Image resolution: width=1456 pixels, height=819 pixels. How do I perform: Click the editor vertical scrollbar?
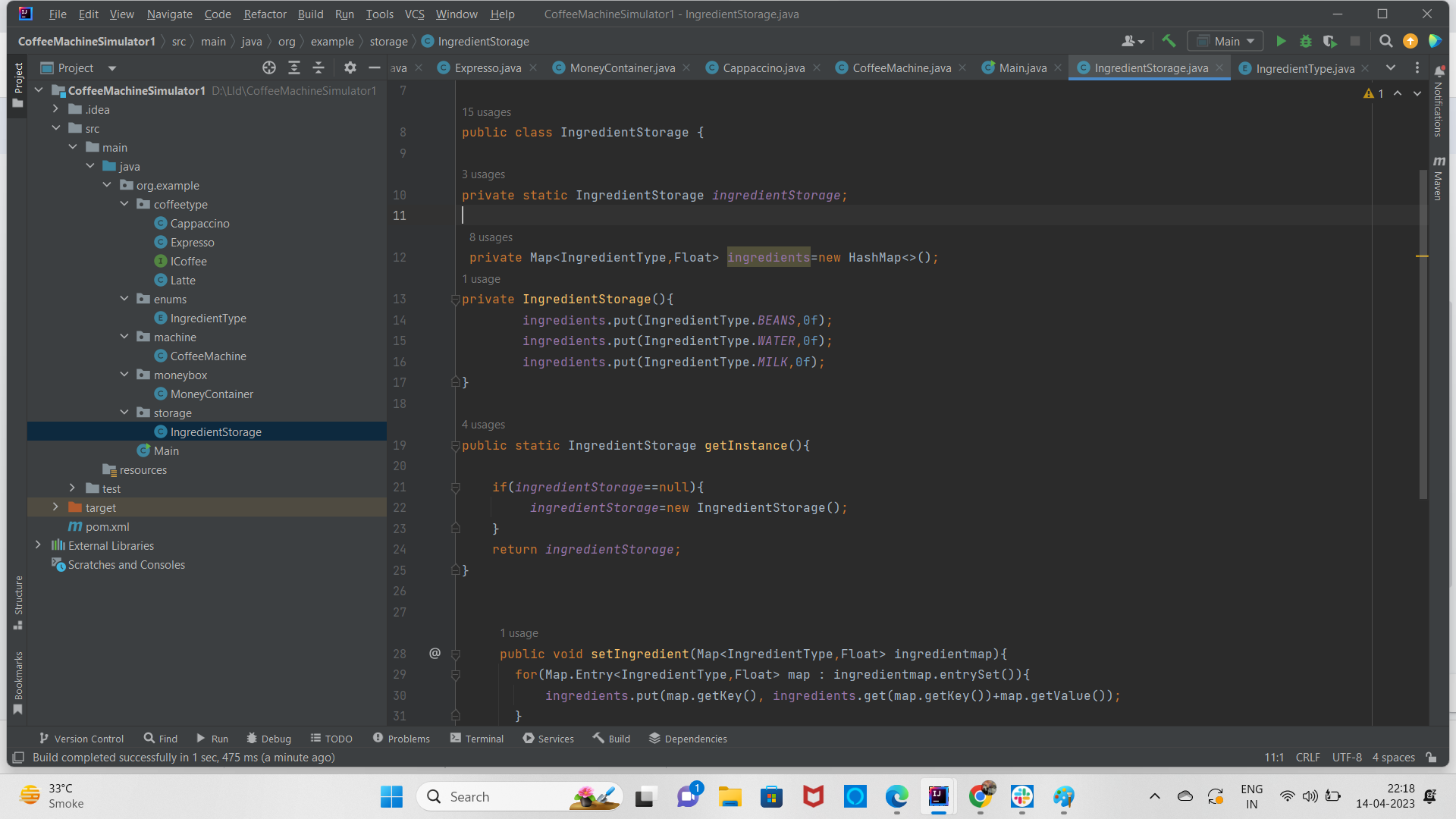(x=1423, y=334)
